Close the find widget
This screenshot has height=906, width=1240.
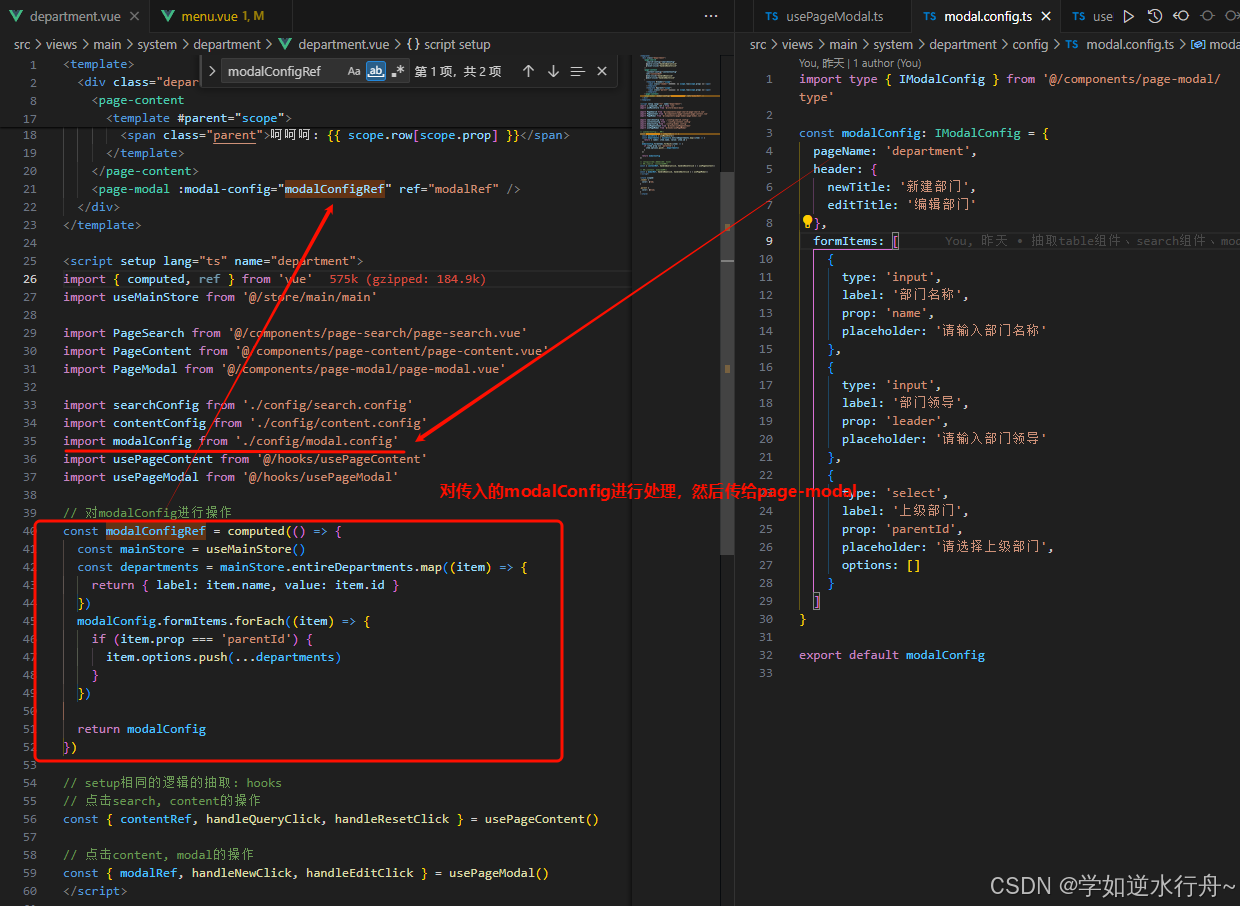click(x=601, y=71)
